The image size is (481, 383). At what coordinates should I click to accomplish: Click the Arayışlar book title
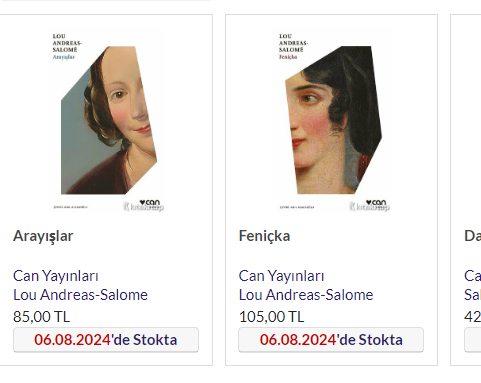(x=43, y=236)
